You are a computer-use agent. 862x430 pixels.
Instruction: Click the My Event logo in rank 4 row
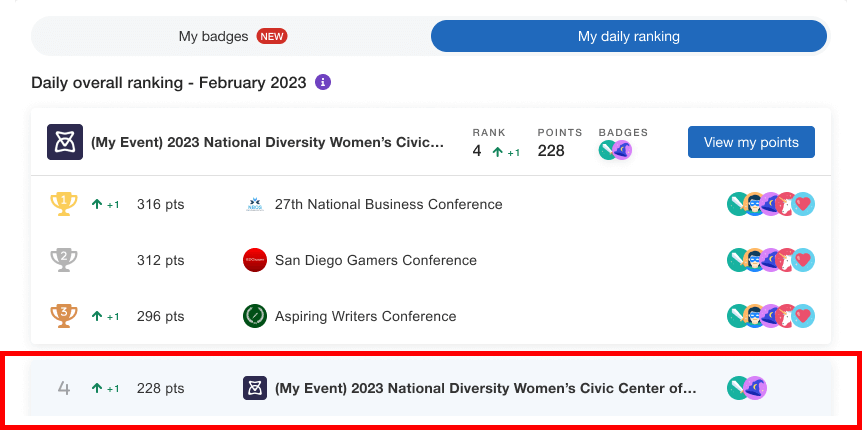255,388
